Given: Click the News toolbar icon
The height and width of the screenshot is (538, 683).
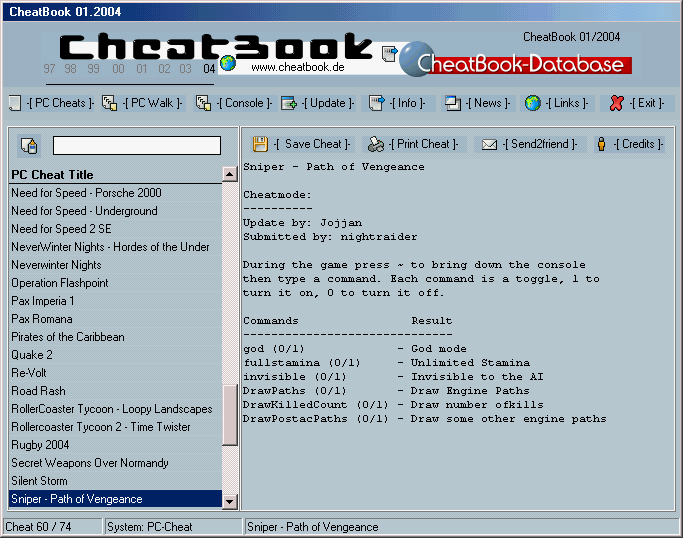Looking at the screenshot, I should click(453, 103).
